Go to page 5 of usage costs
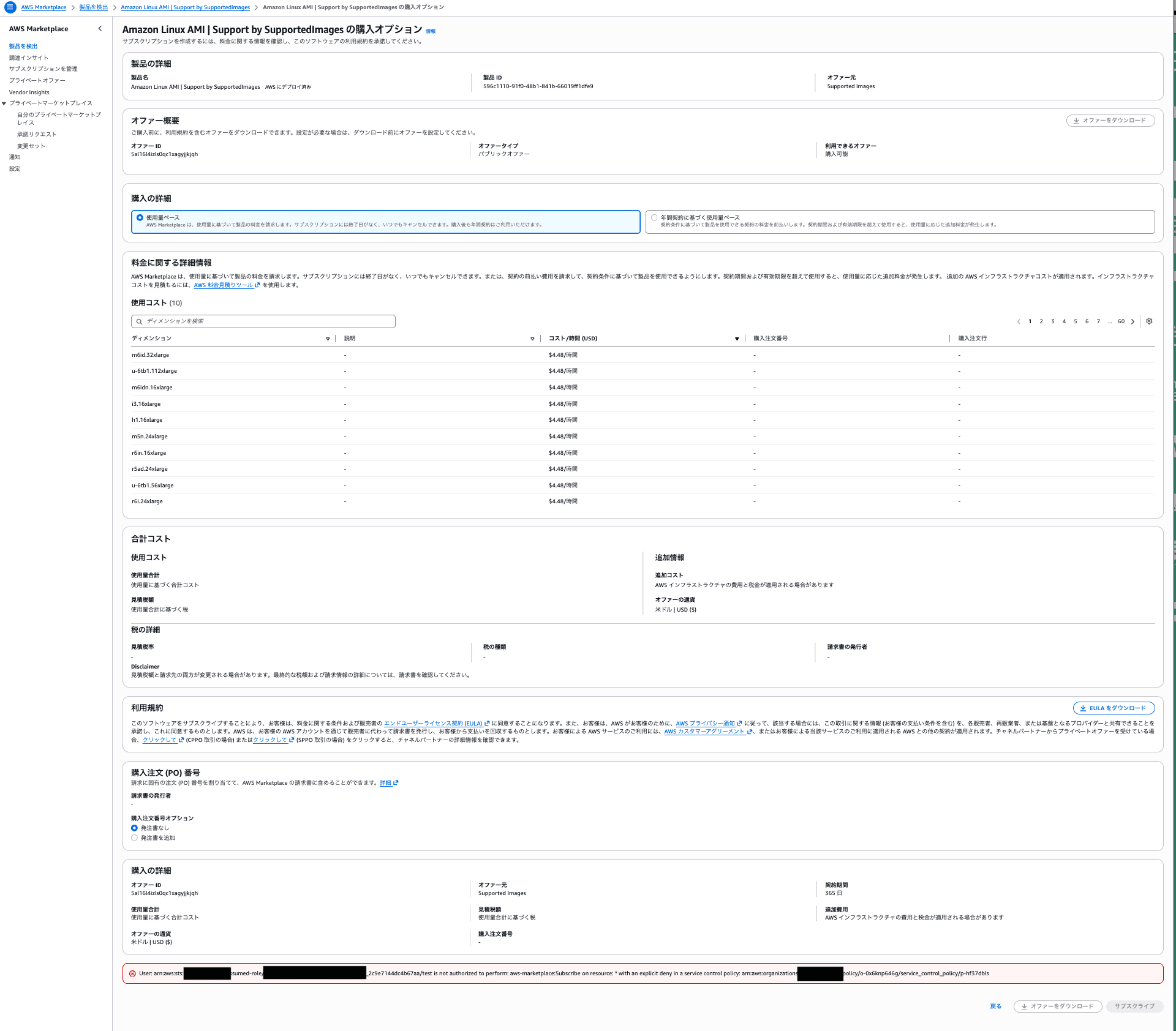1176x1031 pixels. 1076,321
